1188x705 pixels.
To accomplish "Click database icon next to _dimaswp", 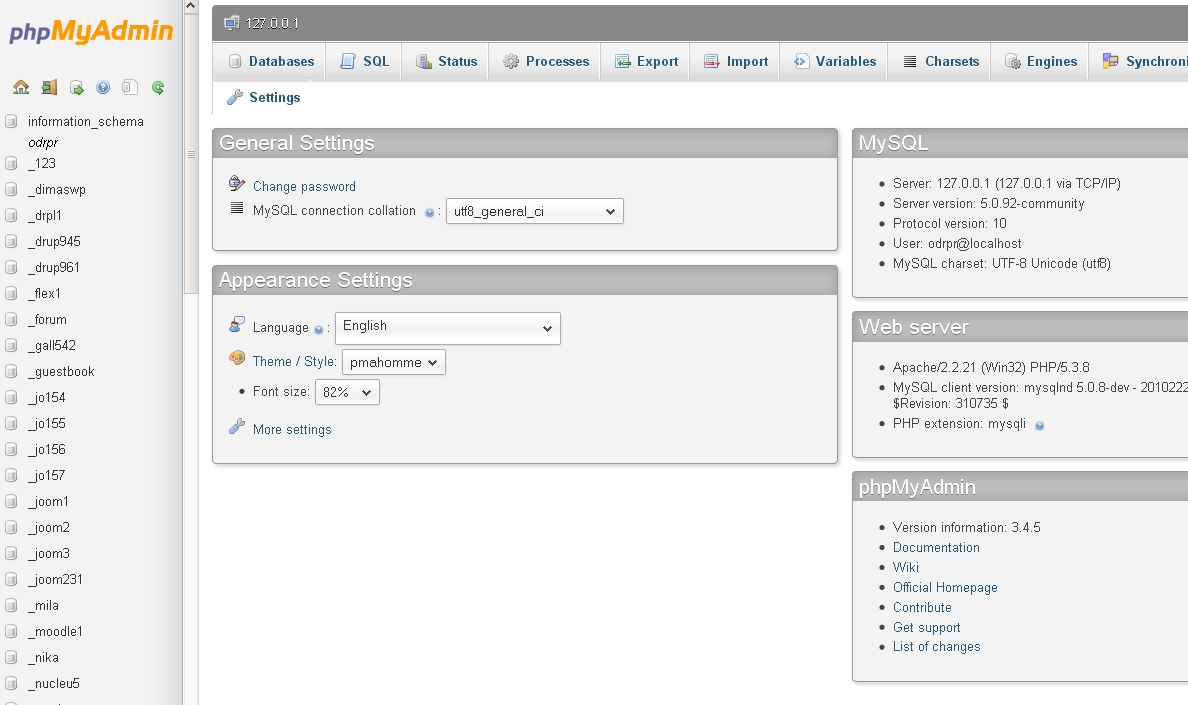I will pos(11,189).
